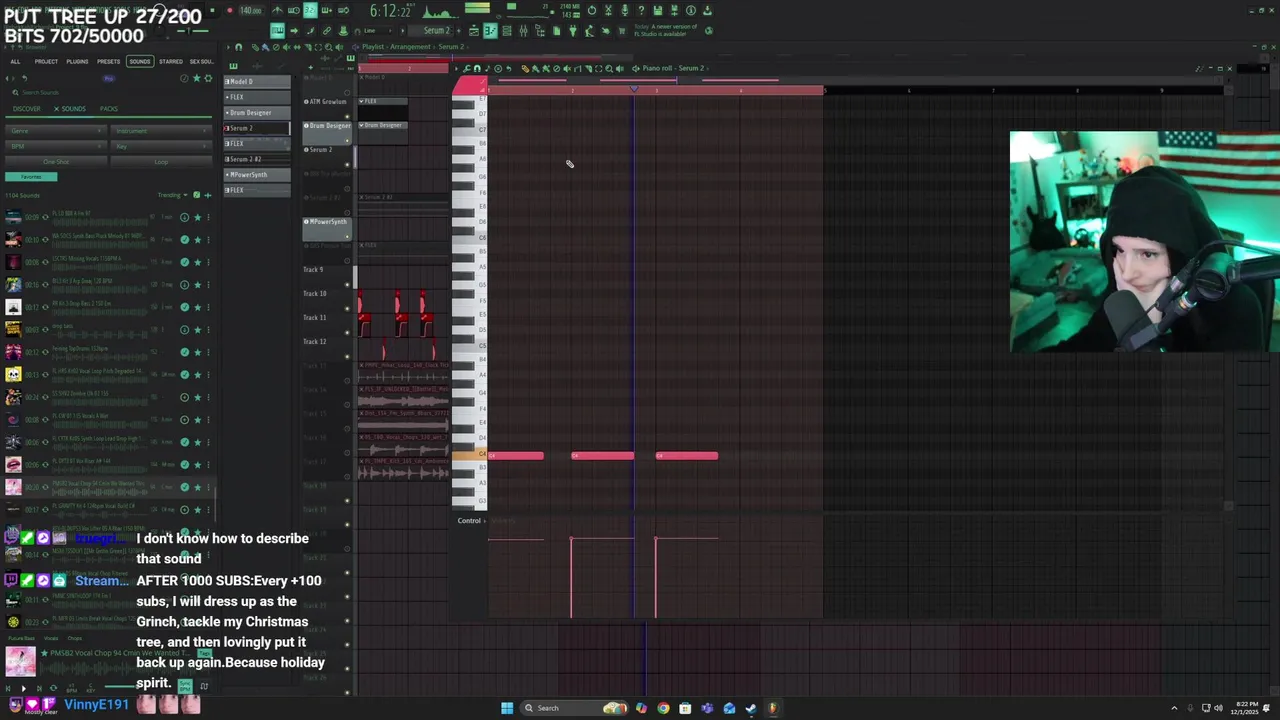The image size is (1280, 720).
Task: Open the mixer from main toolbar
Action: coord(523,30)
